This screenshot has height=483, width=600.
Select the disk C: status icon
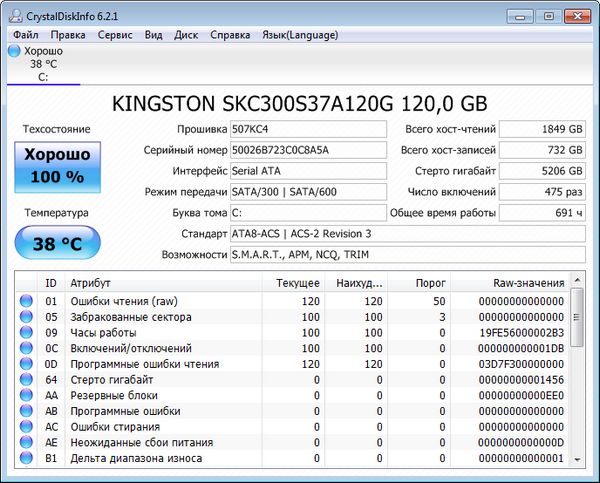[14, 51]
